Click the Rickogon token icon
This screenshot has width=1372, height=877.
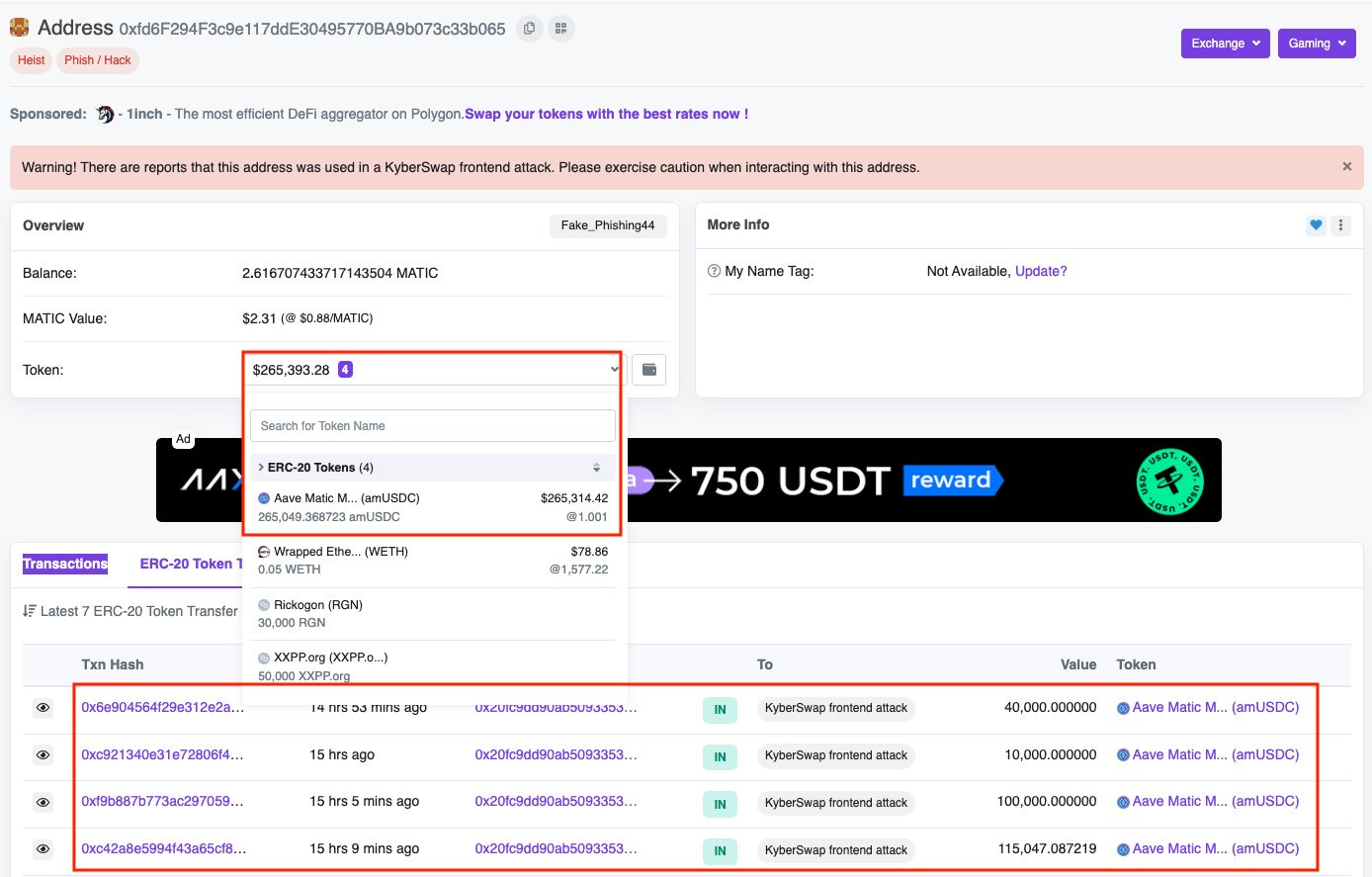tap(264, 605)
